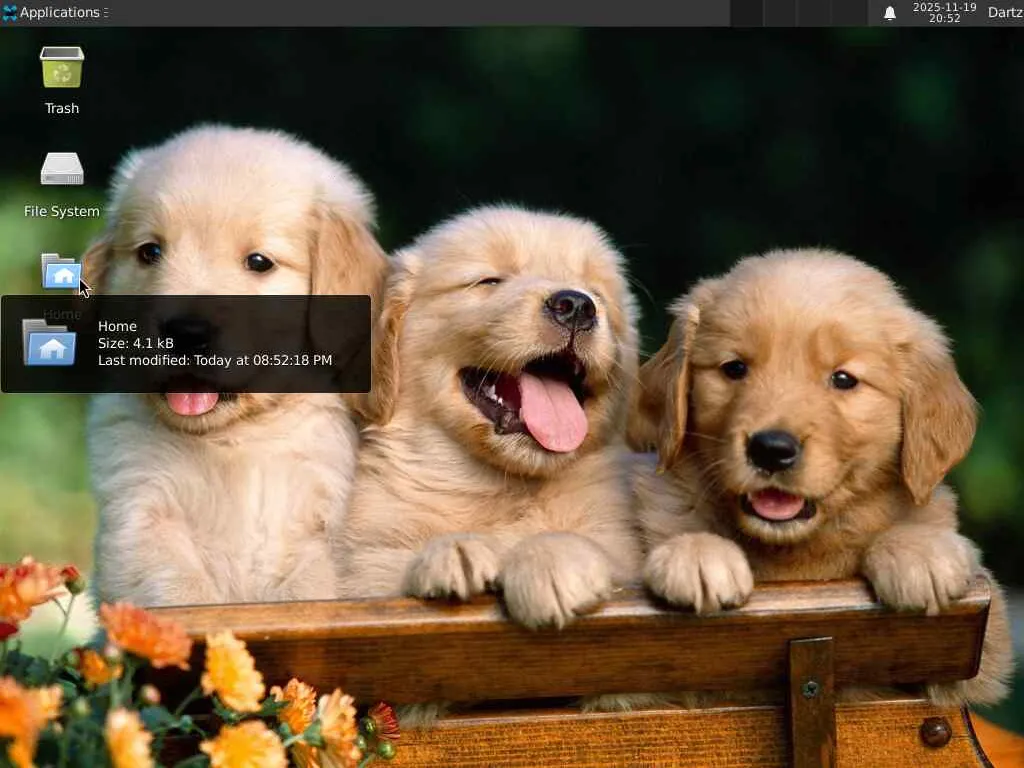Open the Dartz user menu
The image size is (1024, 768).
click(x=1005, y=12)
